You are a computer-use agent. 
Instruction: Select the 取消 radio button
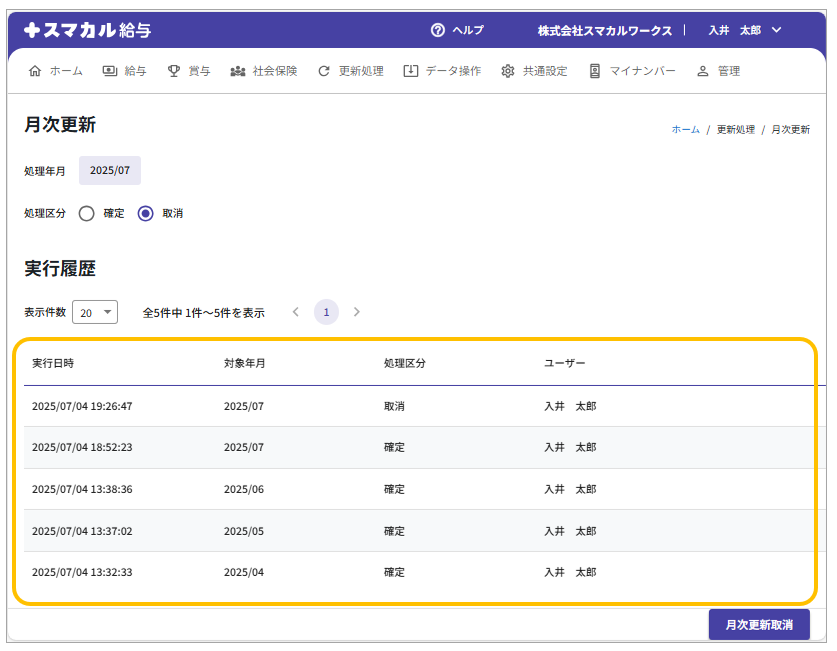[x=146, y=213]
